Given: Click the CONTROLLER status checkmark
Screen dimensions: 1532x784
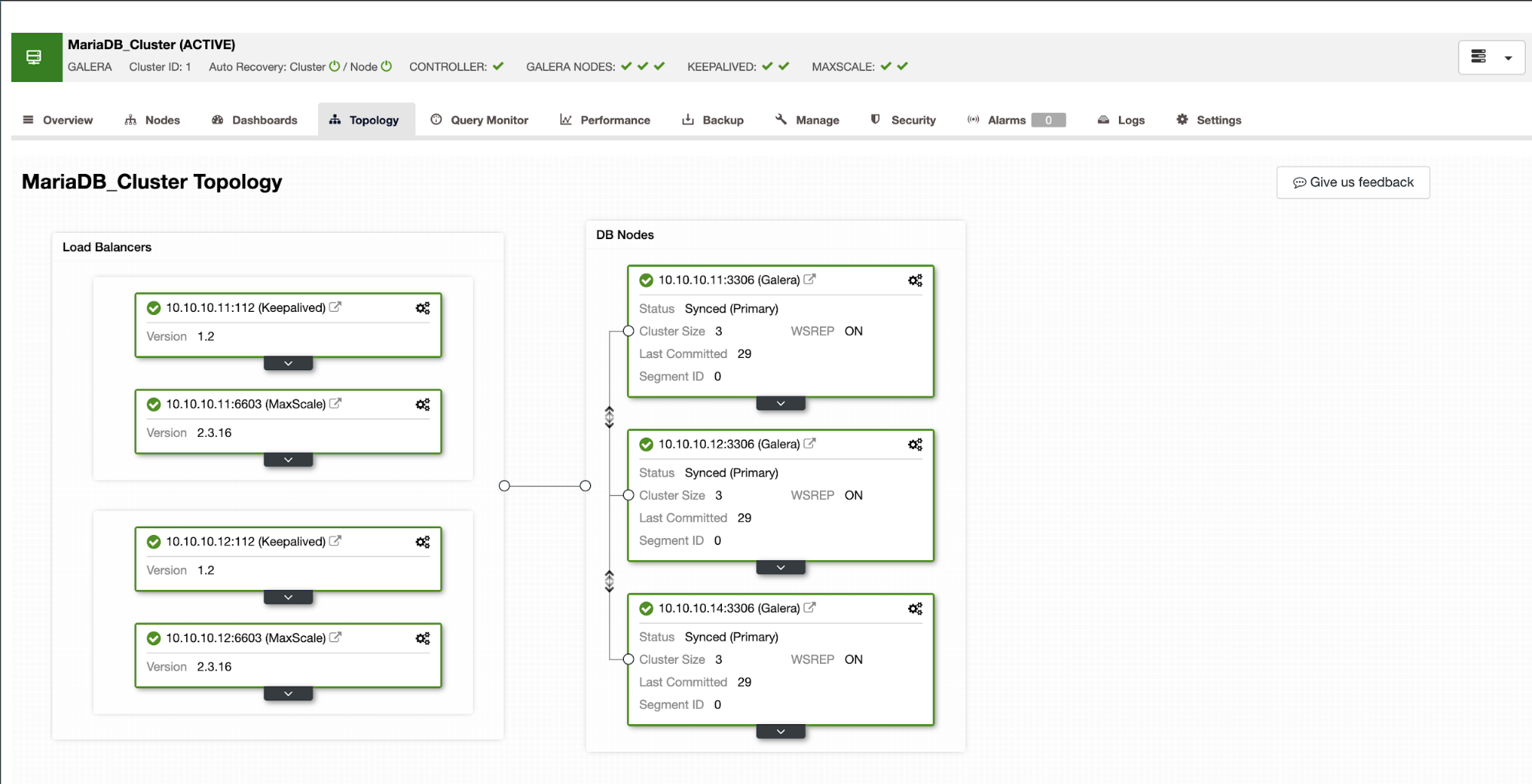Looking at the screenshot, I should coord(498,66).
